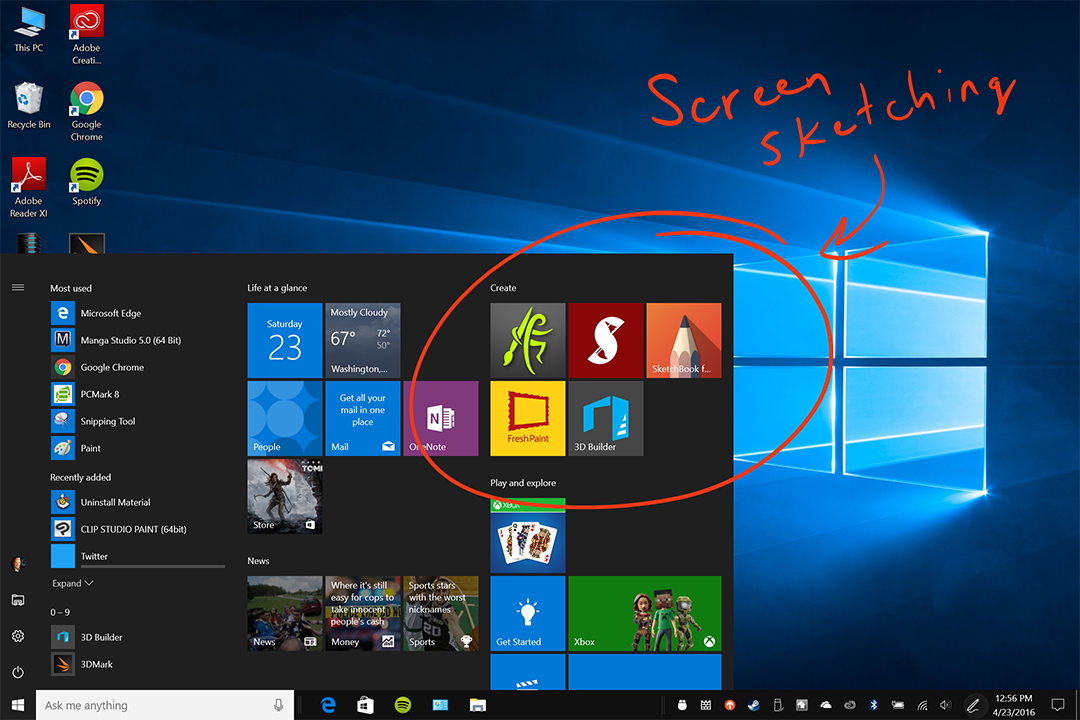
Task: Open the Snipping Tool
Action: click(138, 421)
